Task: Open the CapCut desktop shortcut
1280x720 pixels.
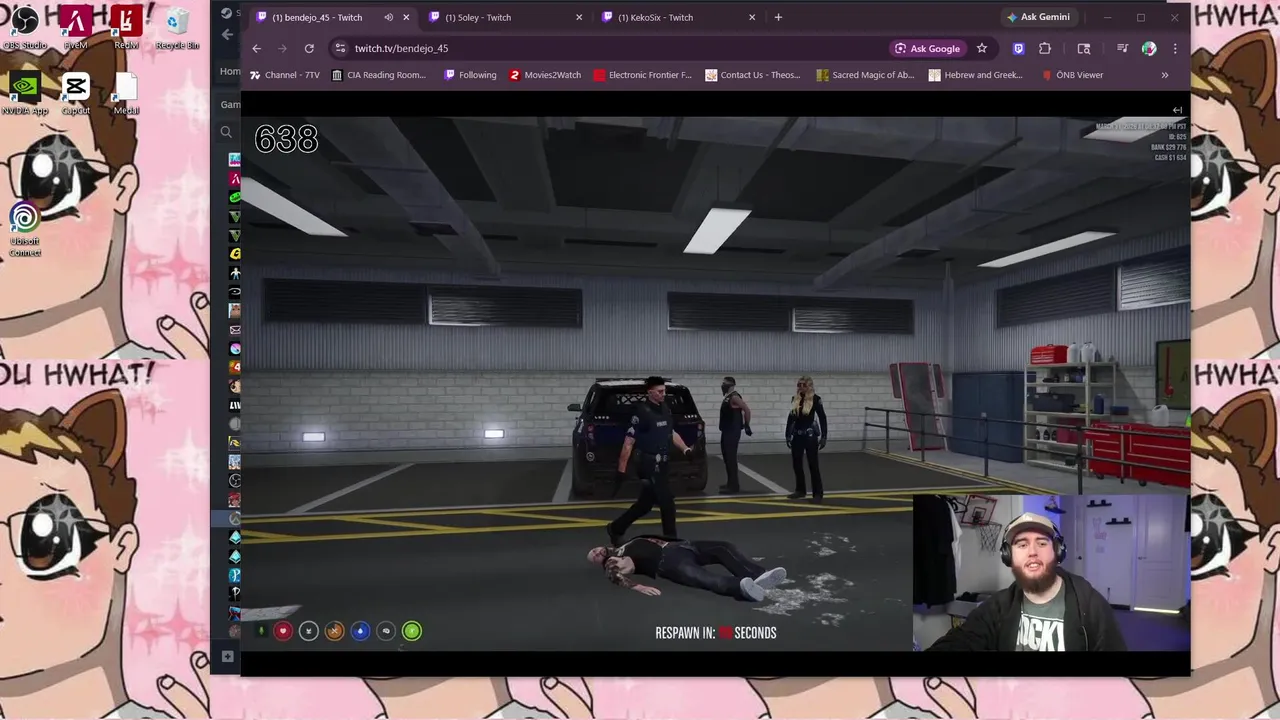Action: coord(76,94)
